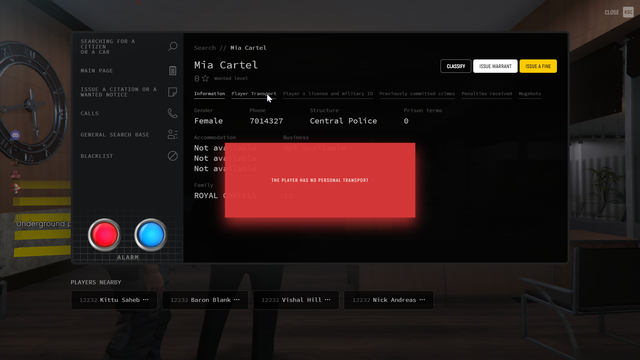The width and height of the screenshot is (640, 360).
Task: Select nearby player Kittu Saheb
Action: pos(114,300)
